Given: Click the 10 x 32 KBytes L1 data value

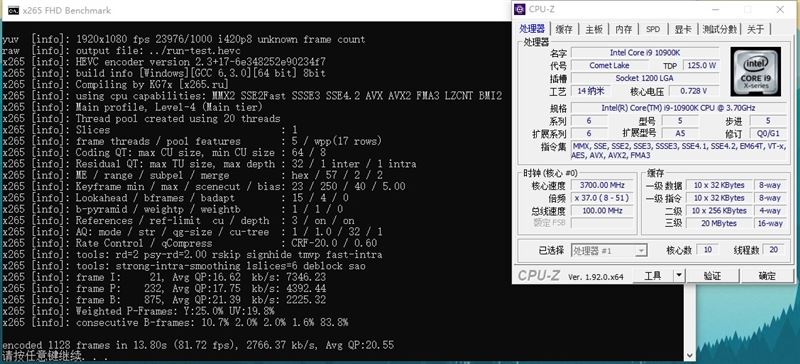Looking at the screenshot, I should (718, 185).
